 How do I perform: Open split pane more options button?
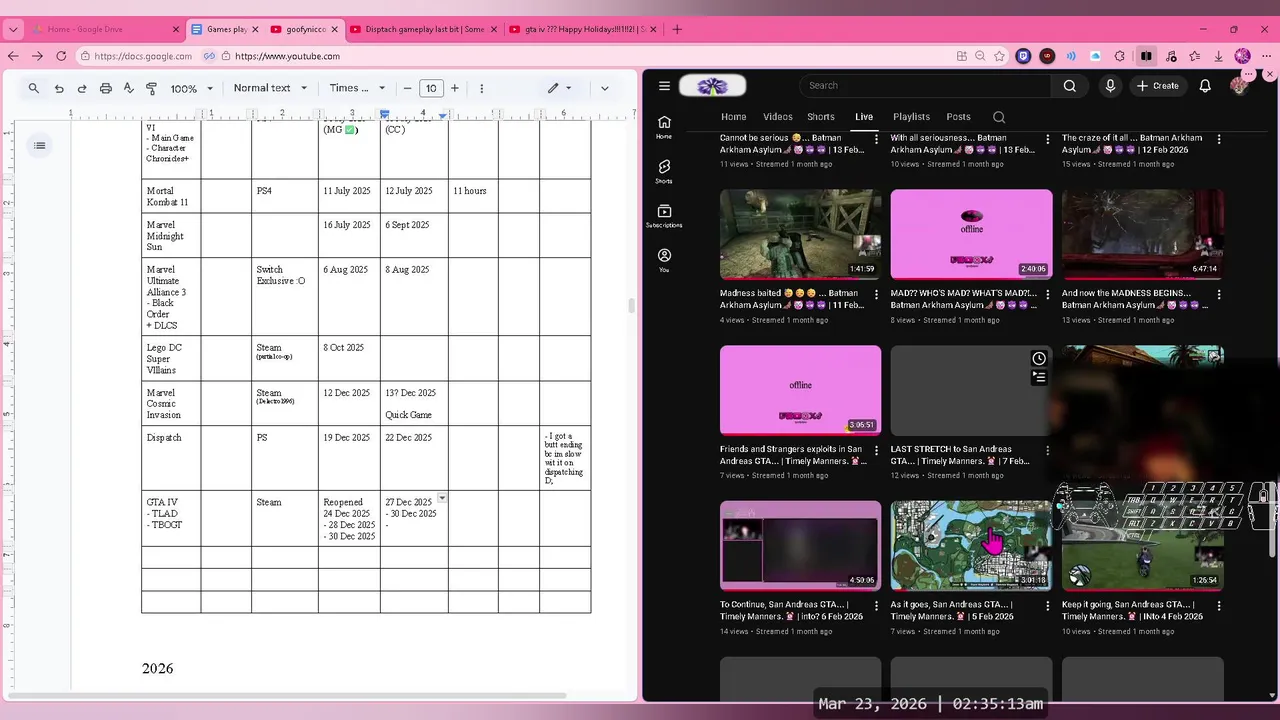tap(1247, 76)
